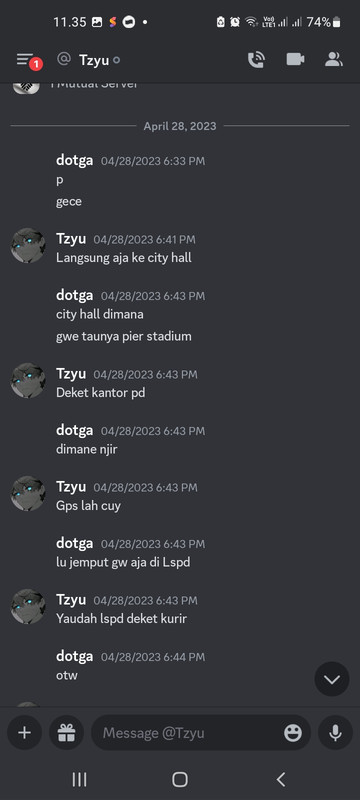
Task: Tap the Android home navigation button
Action: 179,779
